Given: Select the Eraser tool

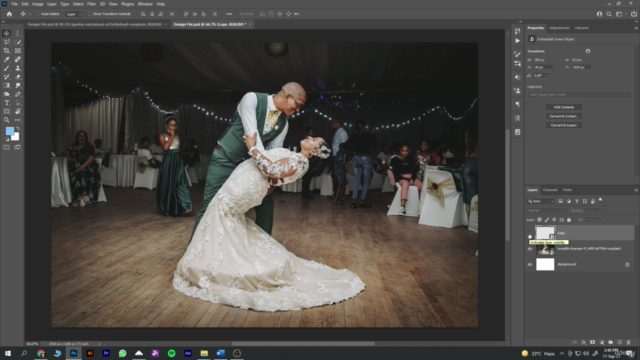Looking at the screenshot, I should 18,77.
